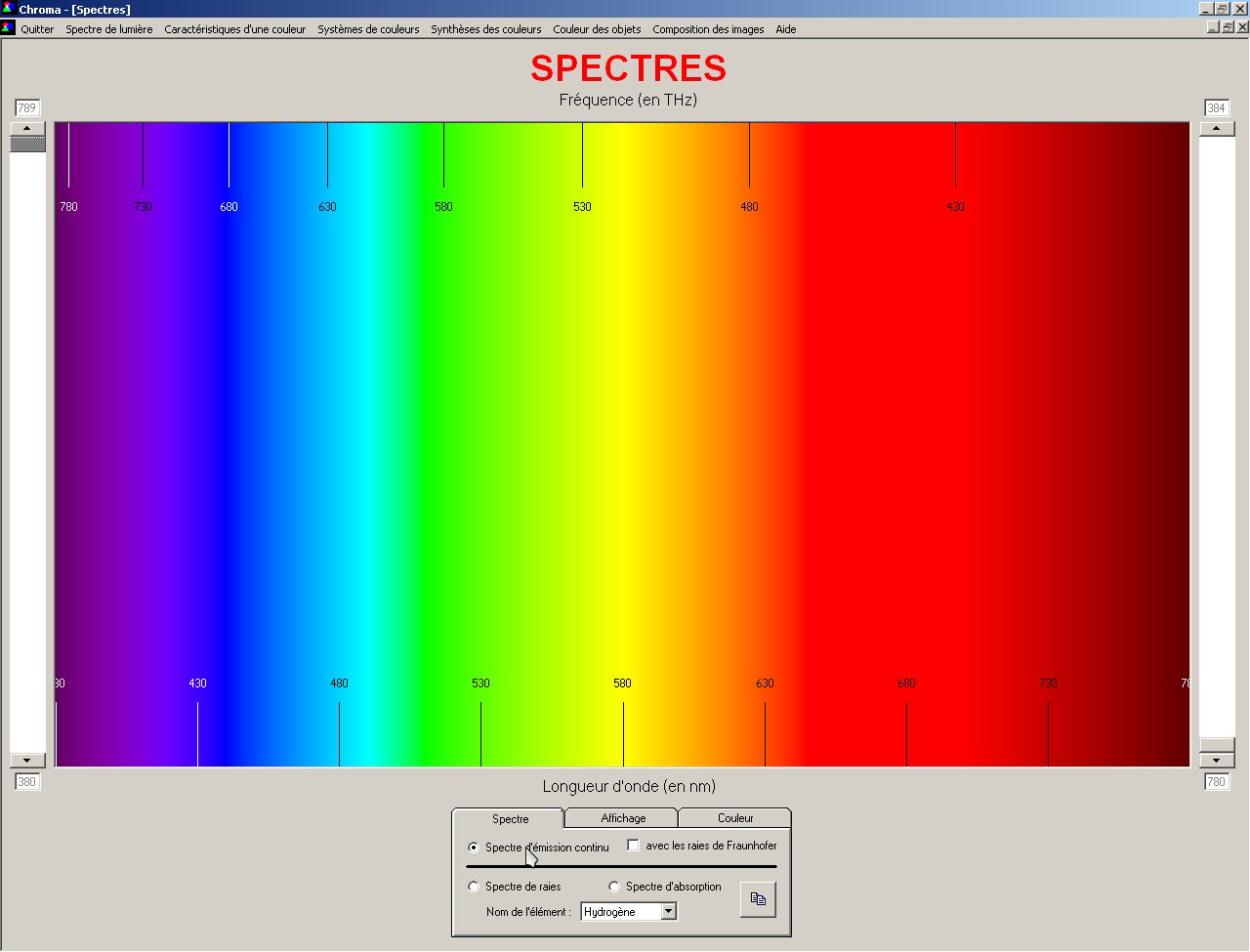Restore the inner Spectres child window
The width and height of the screenshot is (1250, 952).
[x=1227, y=27]
